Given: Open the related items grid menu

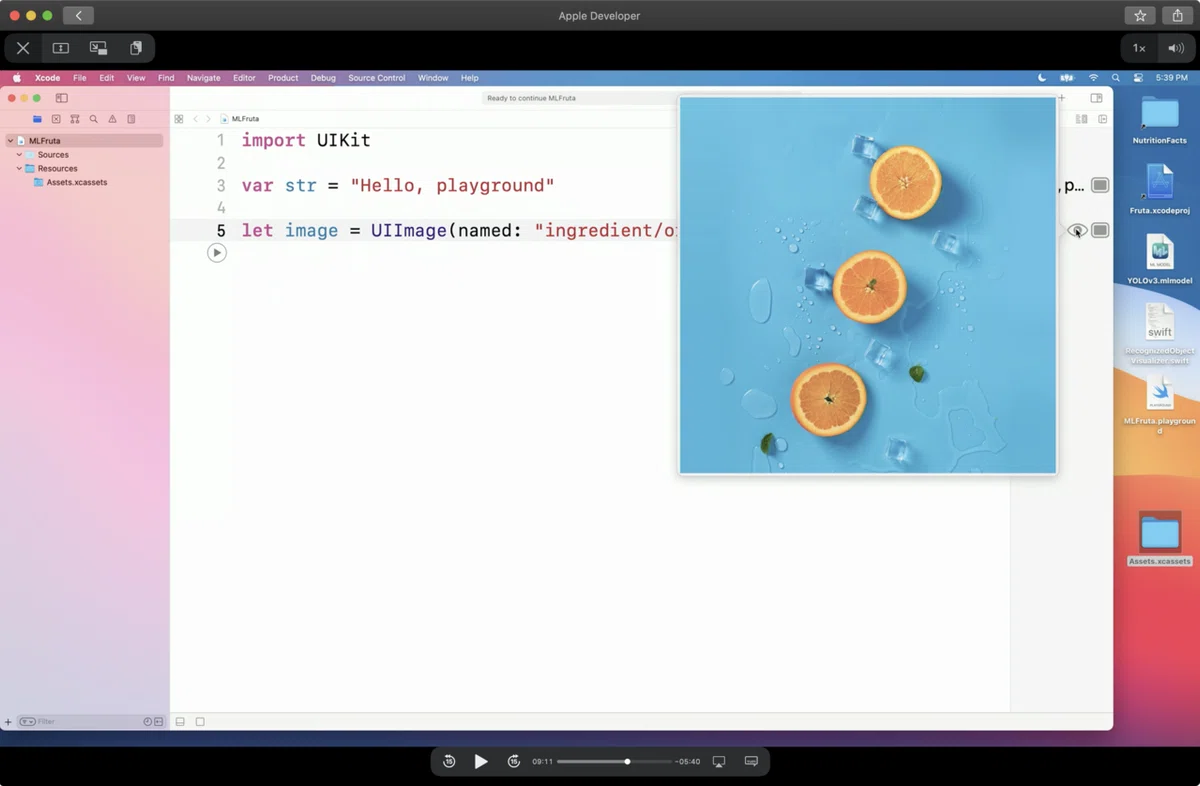Looking at the screenshot, I should (x=179, y=119).
